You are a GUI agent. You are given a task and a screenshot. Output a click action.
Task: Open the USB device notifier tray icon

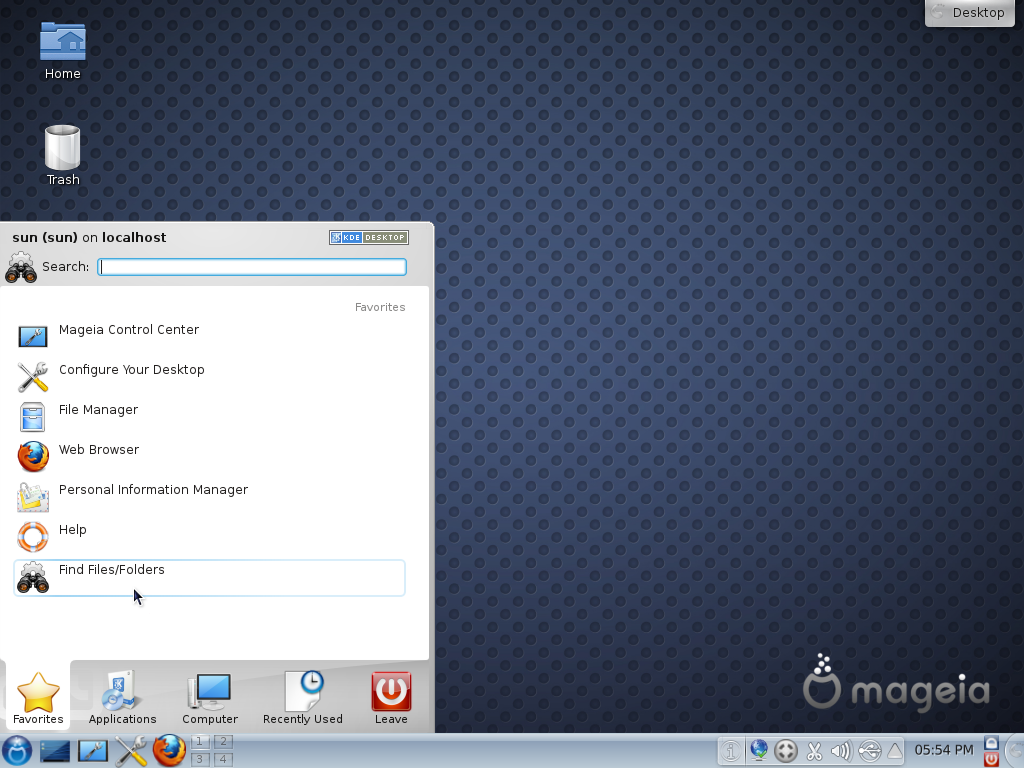click(x=871, y=750)
